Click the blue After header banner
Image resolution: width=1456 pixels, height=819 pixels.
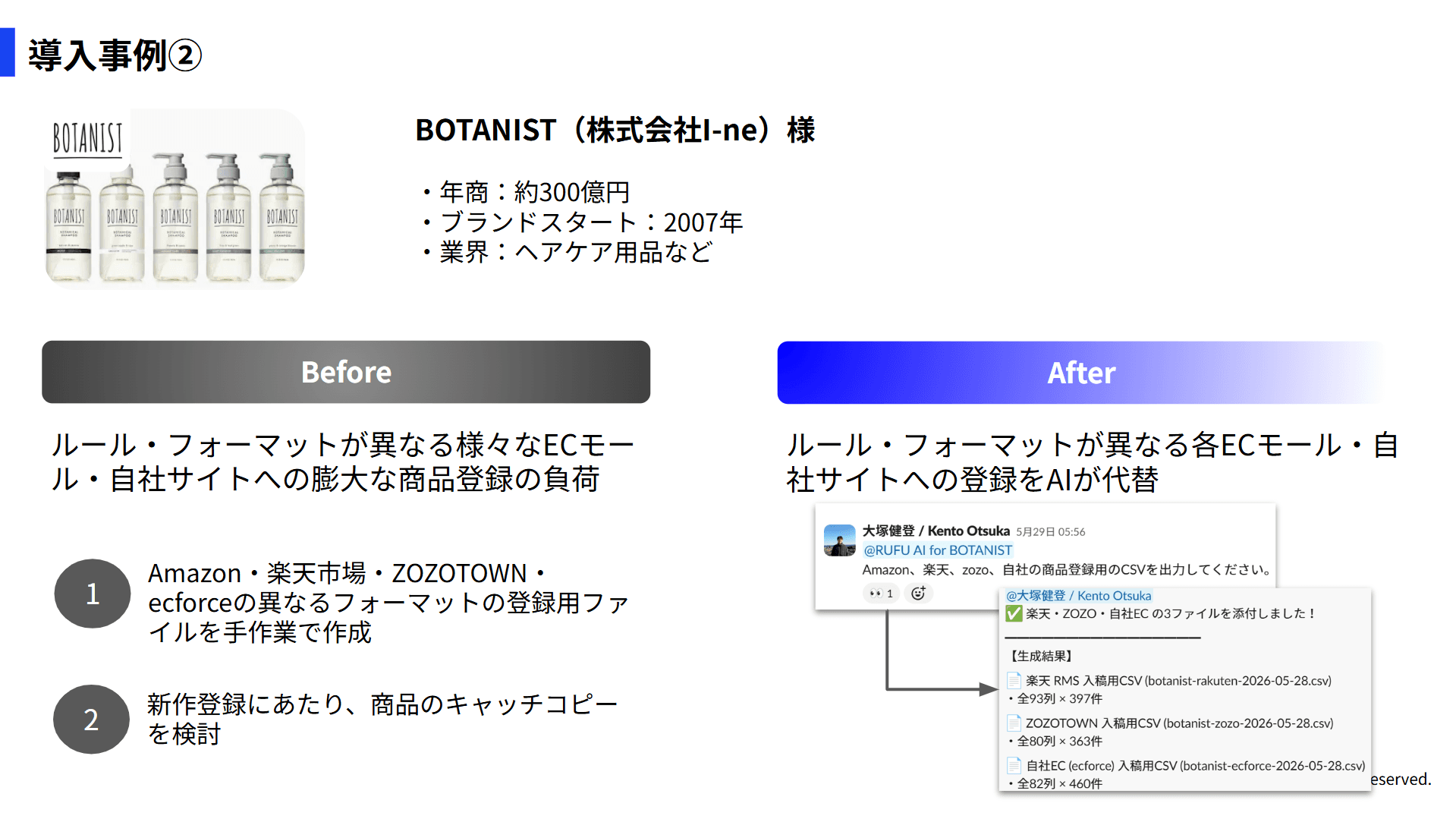[x=1081, y=373]
